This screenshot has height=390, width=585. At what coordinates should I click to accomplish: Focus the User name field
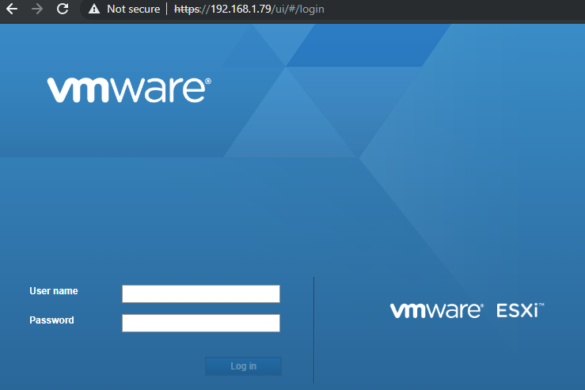201,294
